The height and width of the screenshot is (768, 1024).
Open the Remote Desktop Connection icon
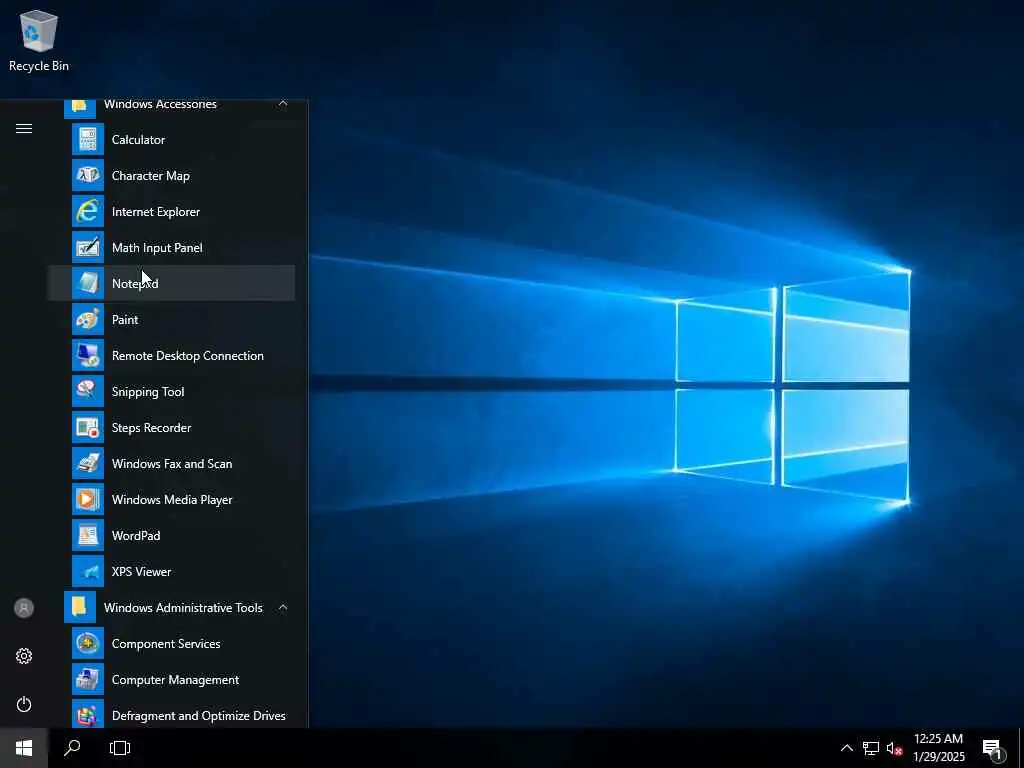pos(88,355)
